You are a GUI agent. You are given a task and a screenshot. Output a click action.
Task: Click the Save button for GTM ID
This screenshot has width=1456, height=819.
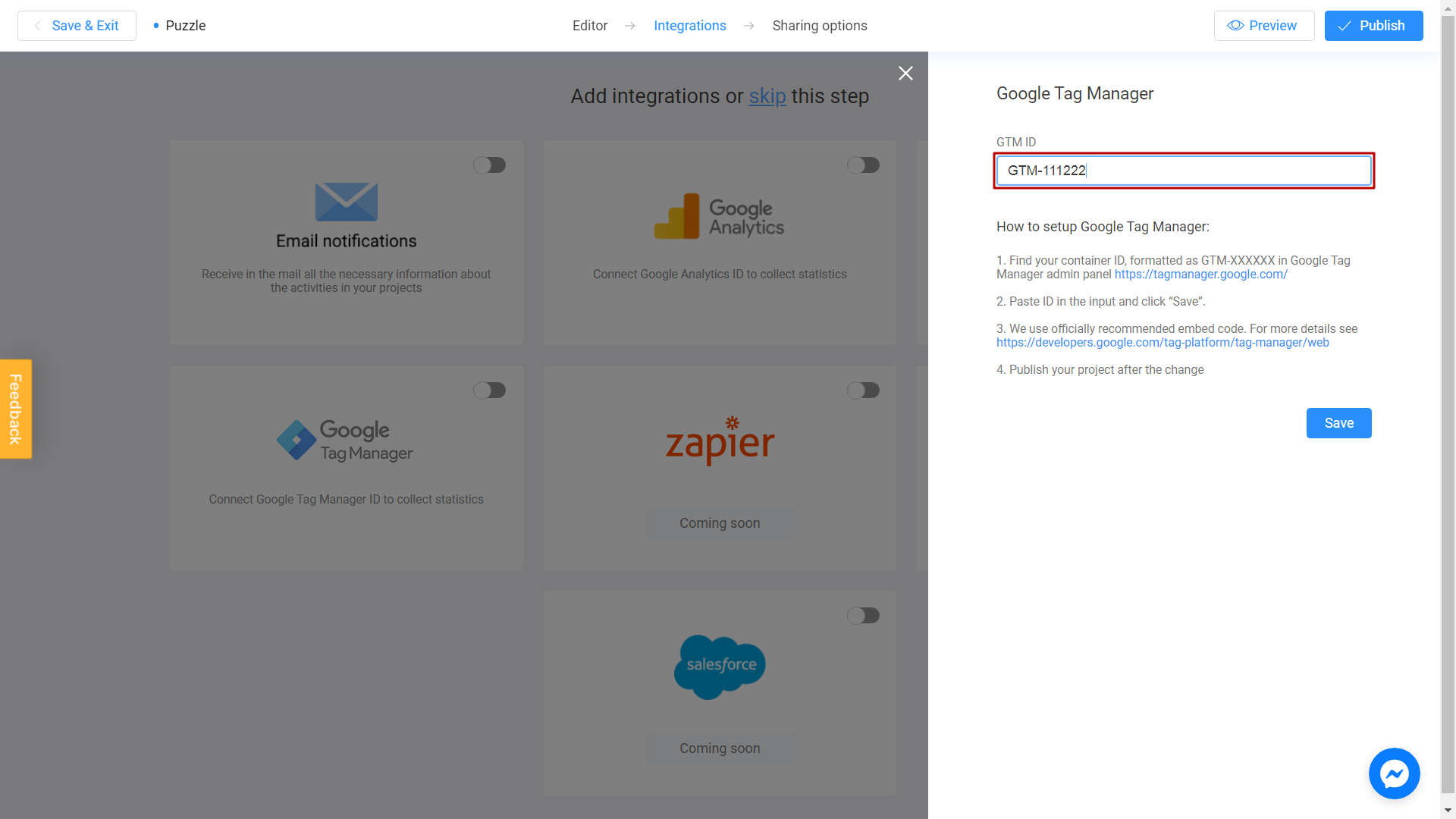click(1339, 422)
